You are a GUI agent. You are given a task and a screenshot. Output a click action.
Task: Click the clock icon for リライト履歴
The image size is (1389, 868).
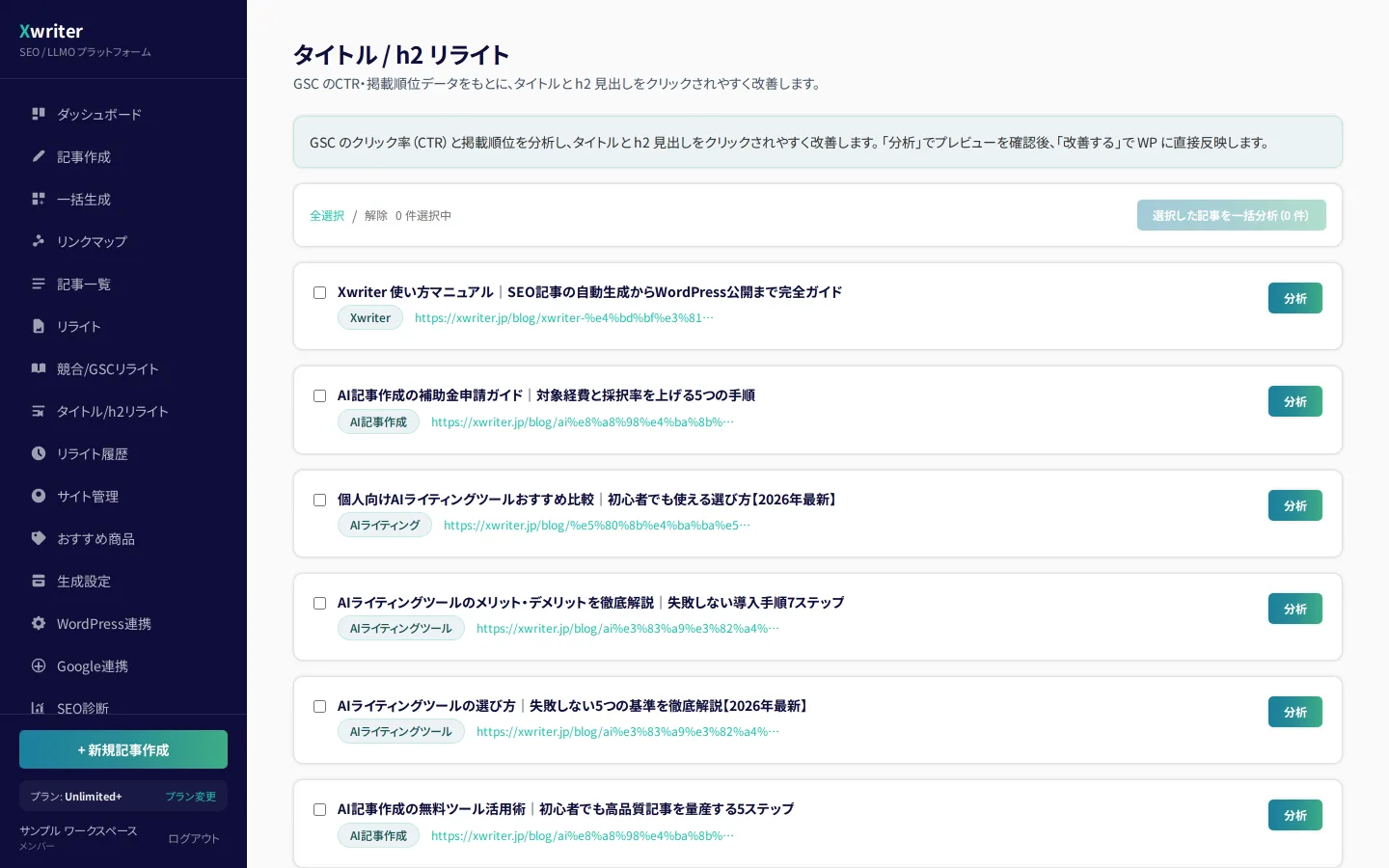[39, 453]
